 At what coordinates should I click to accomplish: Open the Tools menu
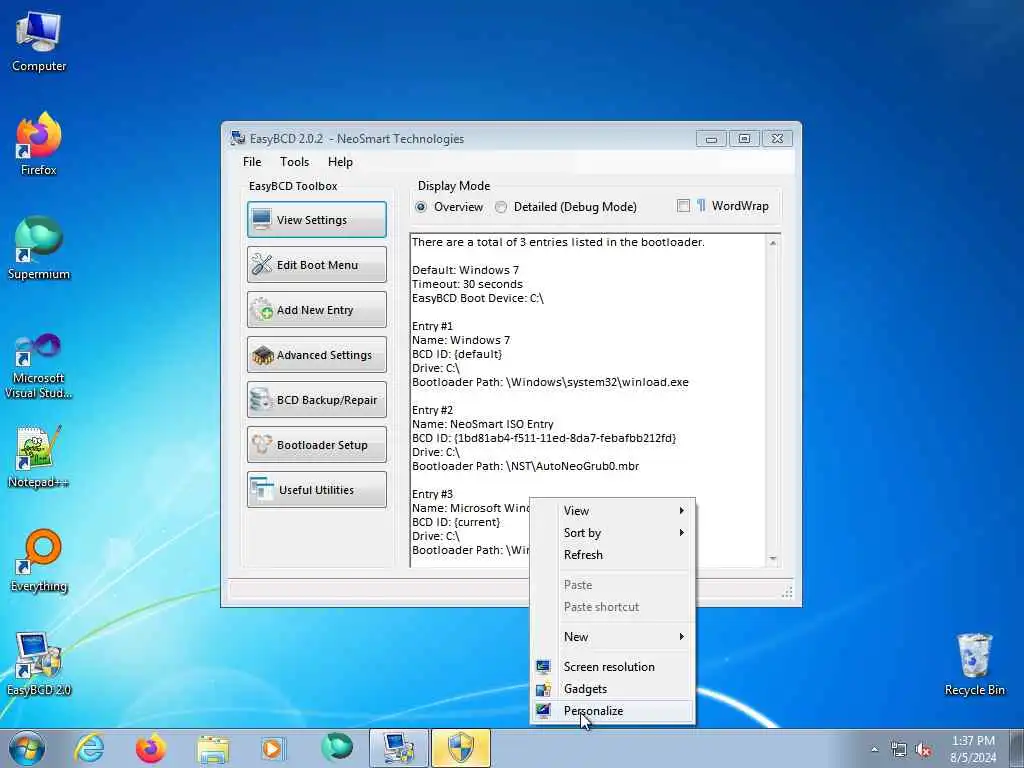click(295, 162)
